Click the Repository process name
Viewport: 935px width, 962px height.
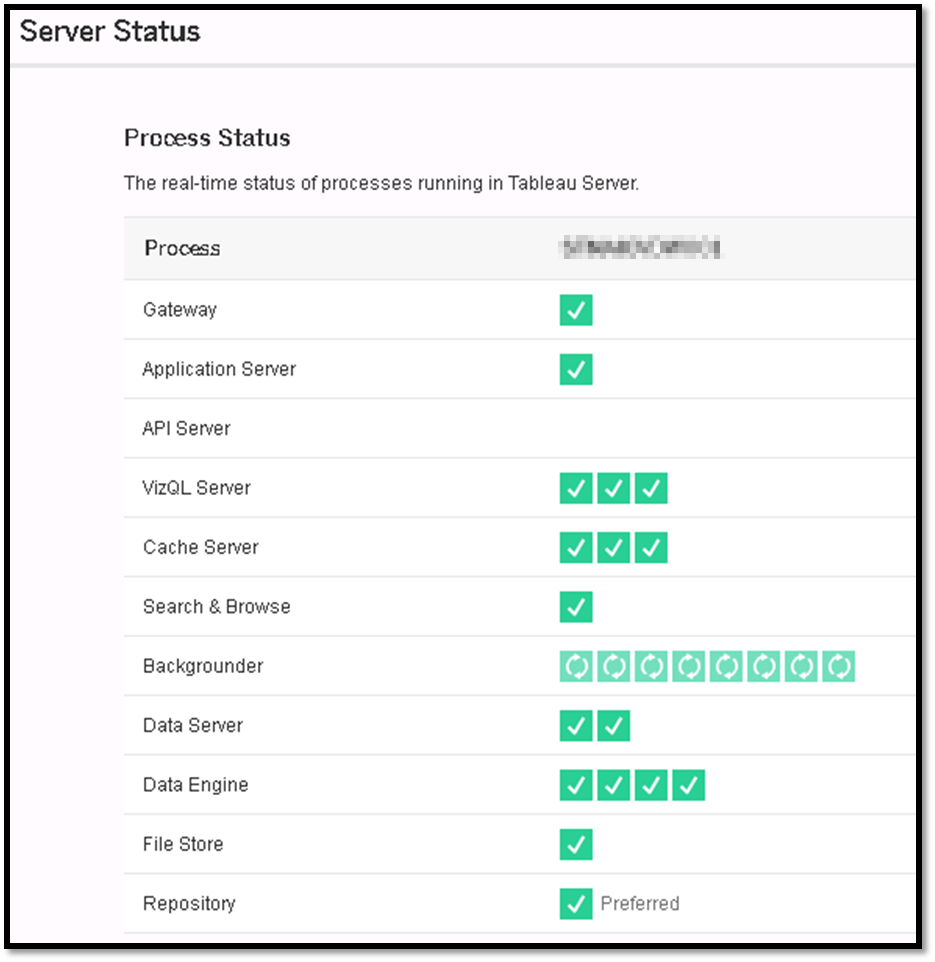coord(191,903)
